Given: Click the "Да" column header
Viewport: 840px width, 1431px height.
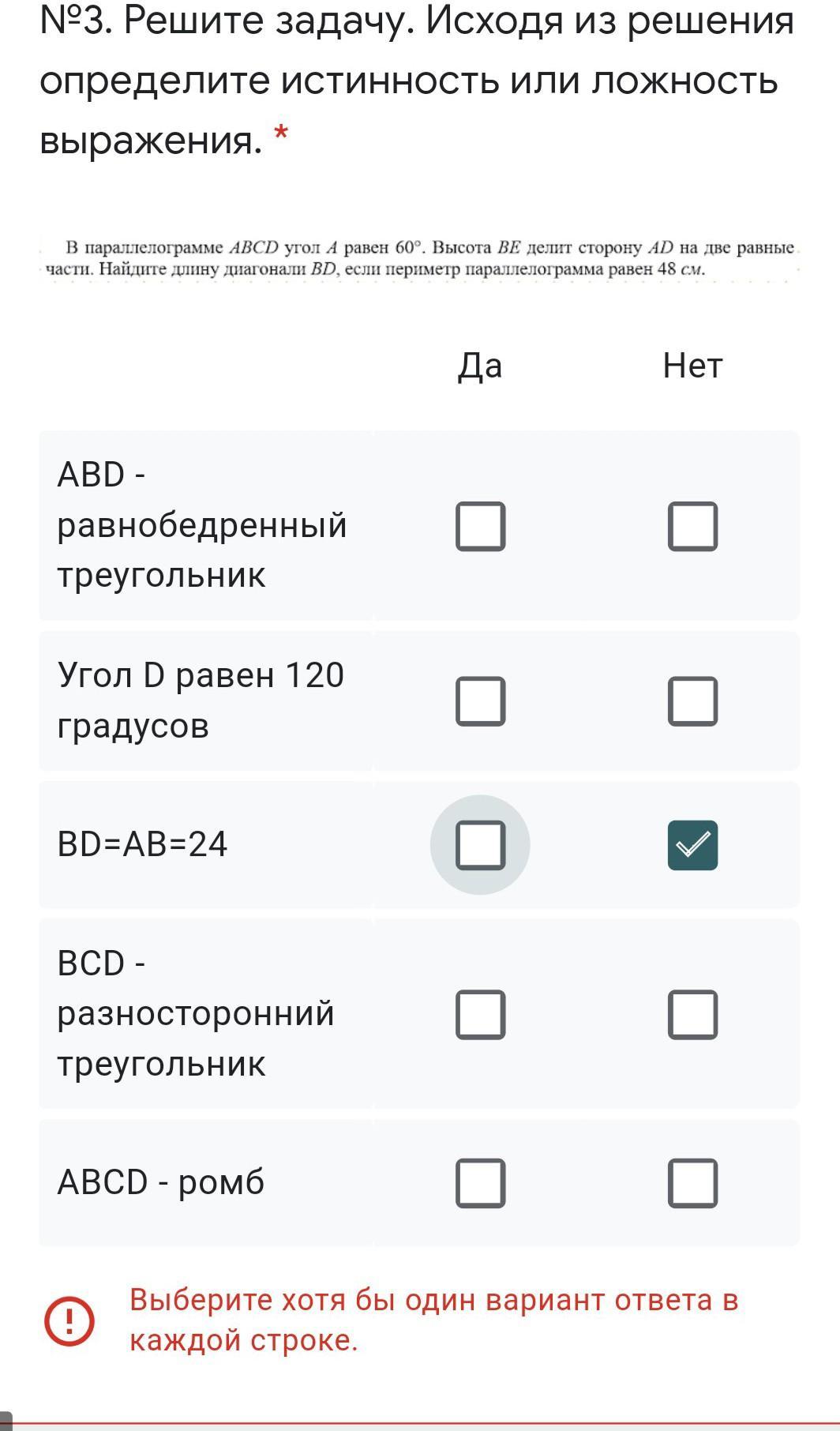Looking at the screenshot, I should coord(480,366).
